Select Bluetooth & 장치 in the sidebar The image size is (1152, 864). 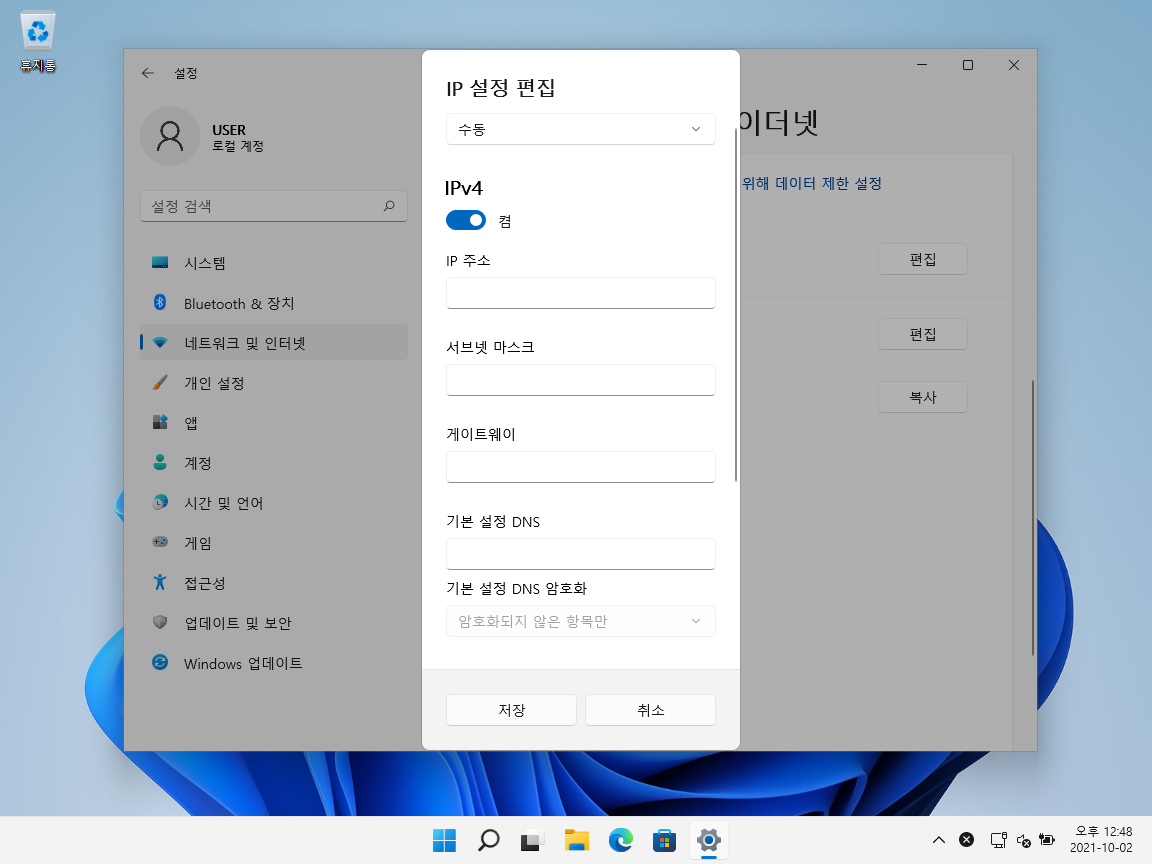[x=238, y=302]
